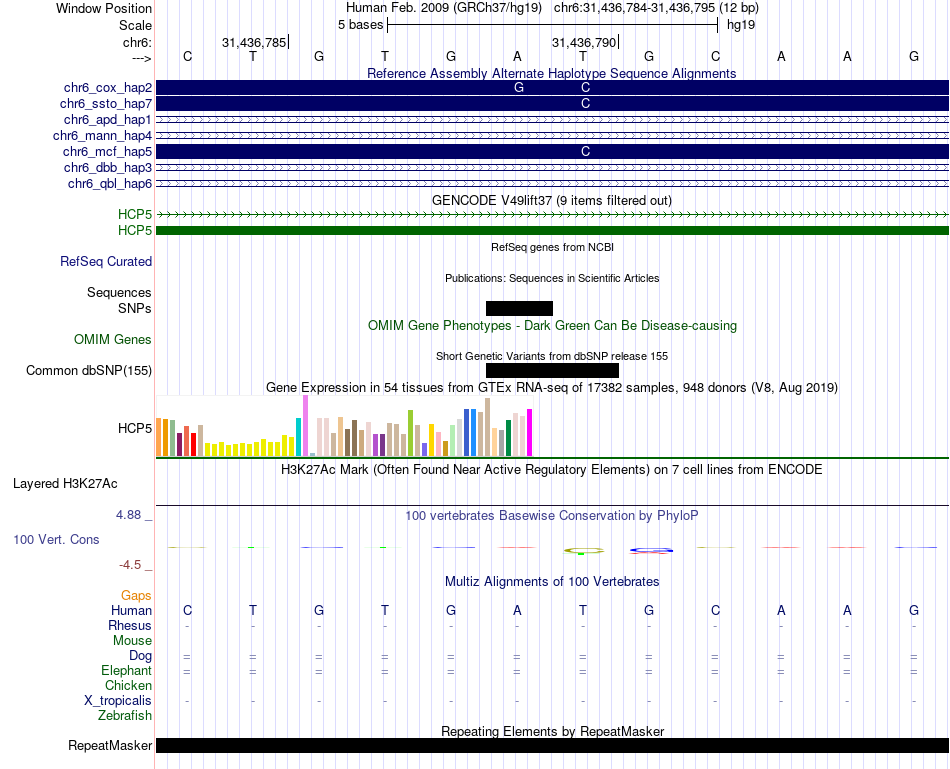Viewport: 950px width, 769px height.
Task: Open the chr6_dbb_hap3 alignment label
Action: tap(107, 167)
